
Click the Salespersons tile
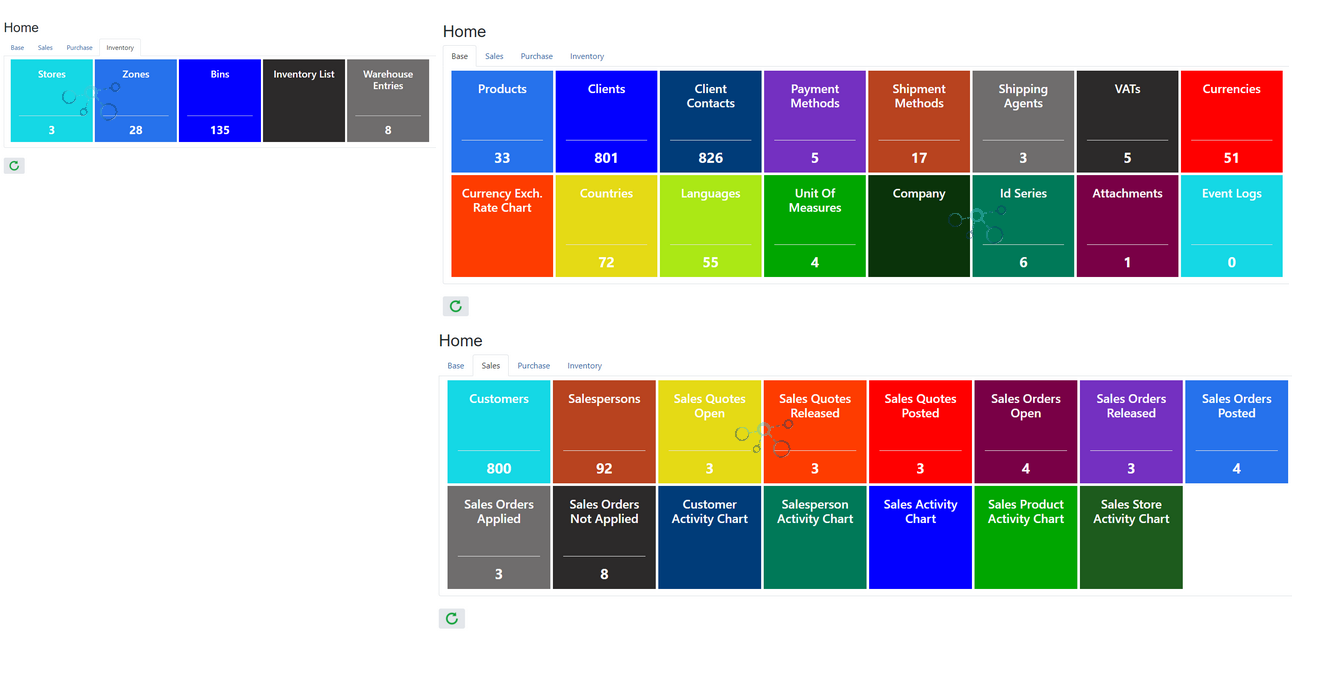[x=604, y=431]
